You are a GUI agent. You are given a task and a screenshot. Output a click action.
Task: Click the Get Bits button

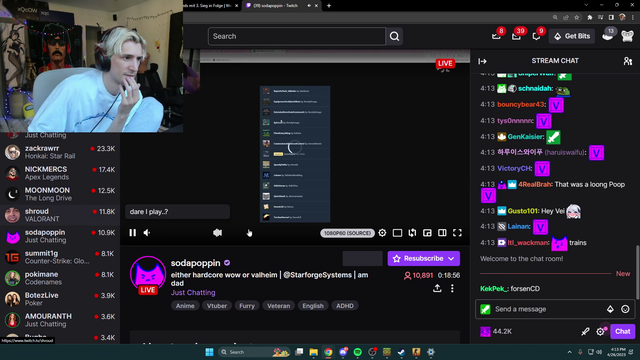click(572, 36)
